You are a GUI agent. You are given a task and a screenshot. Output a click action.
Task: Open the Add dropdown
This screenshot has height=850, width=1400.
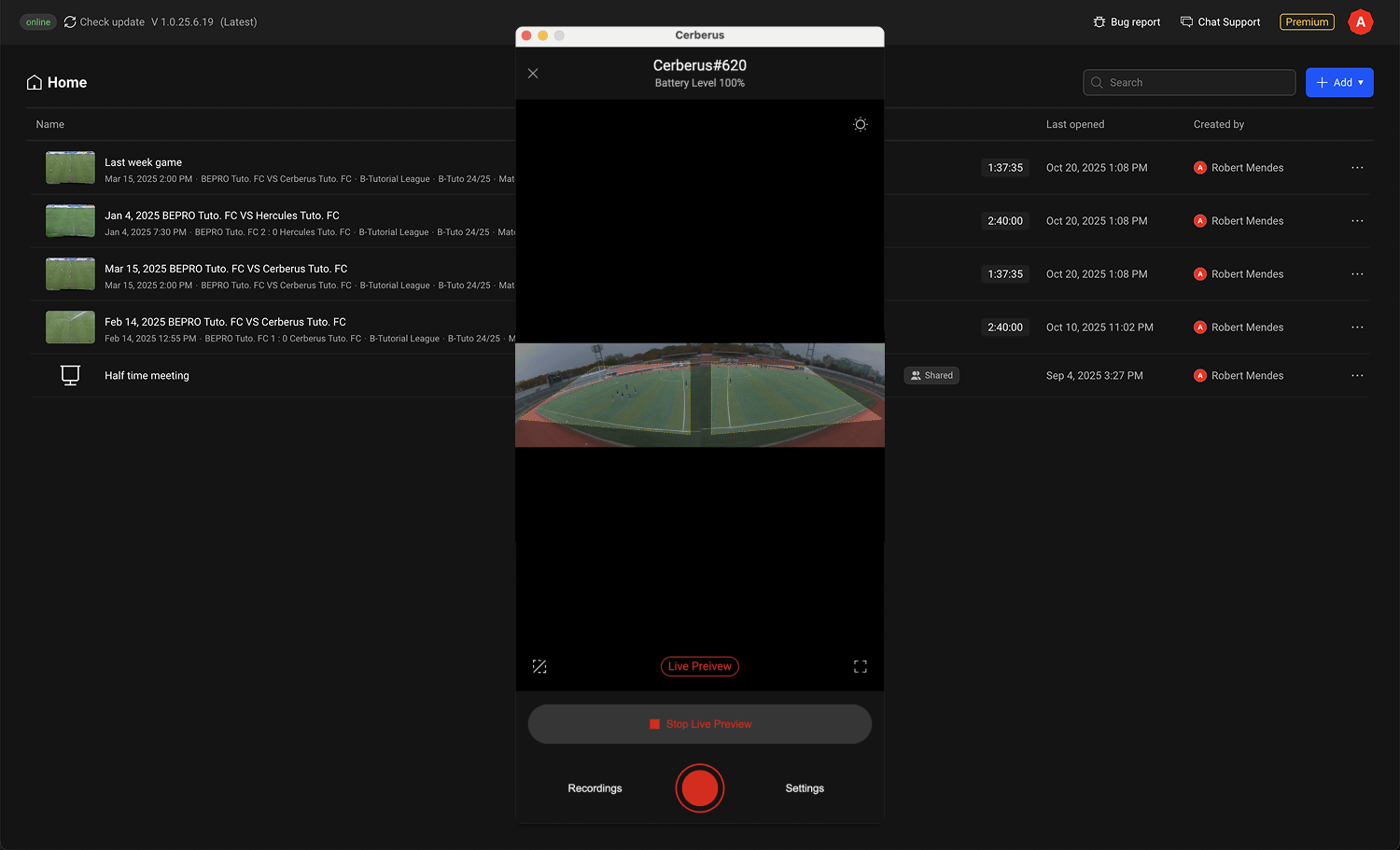1339,82
